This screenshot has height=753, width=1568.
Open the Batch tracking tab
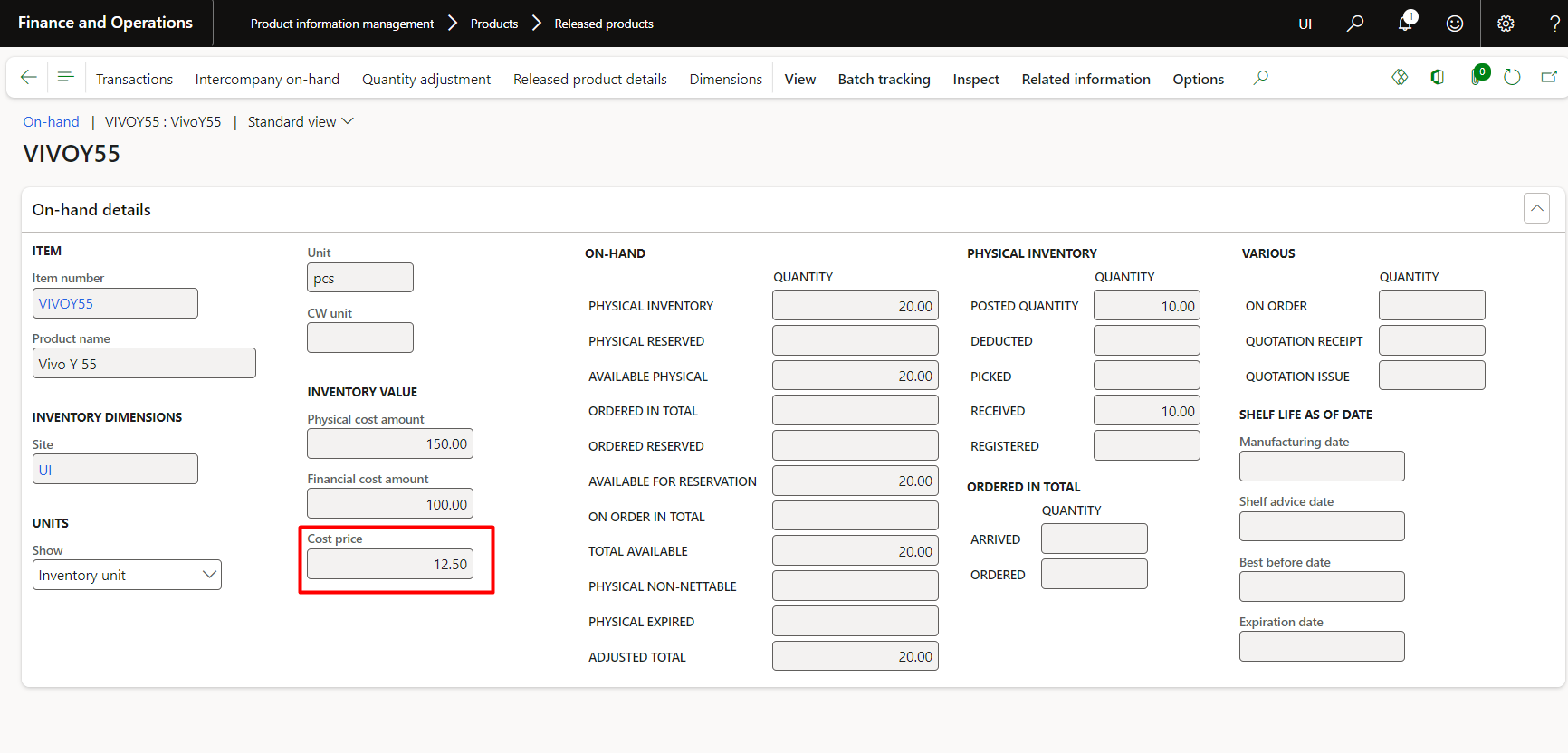(x=884, y=80)
